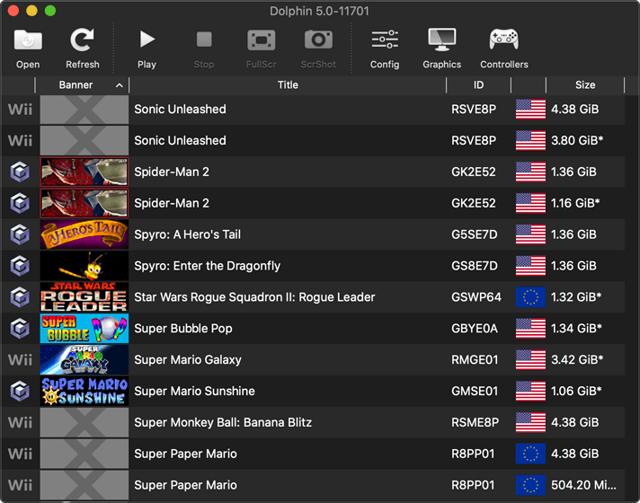Click ID G5SE7D
Screen dimensions: 640x503
tap(474, 235)
